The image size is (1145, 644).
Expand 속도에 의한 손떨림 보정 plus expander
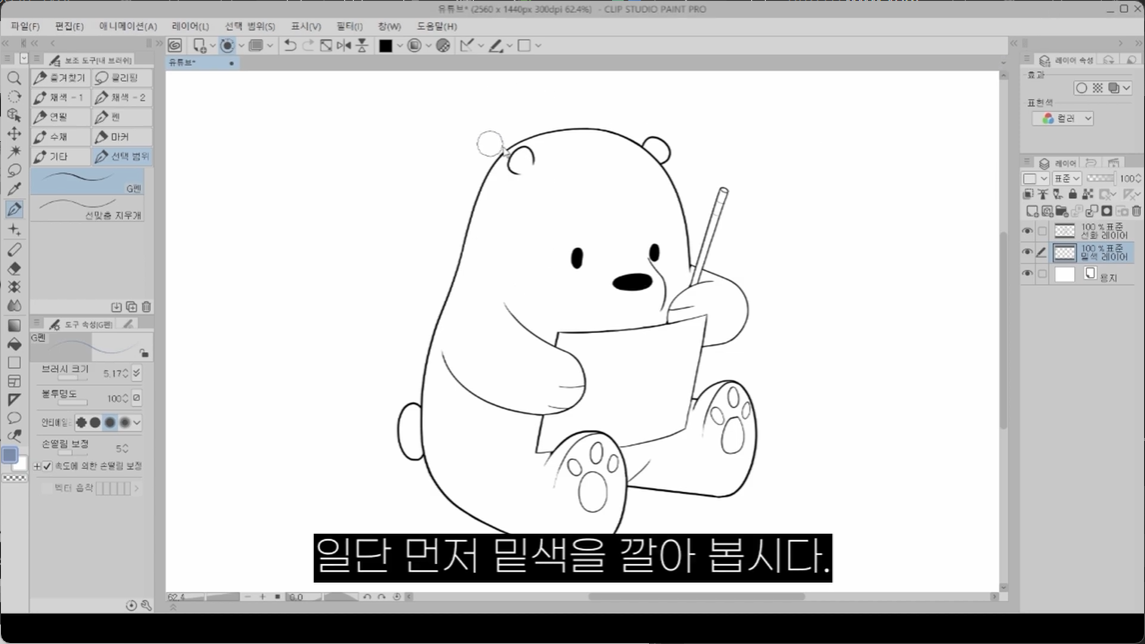click(37, 466)
